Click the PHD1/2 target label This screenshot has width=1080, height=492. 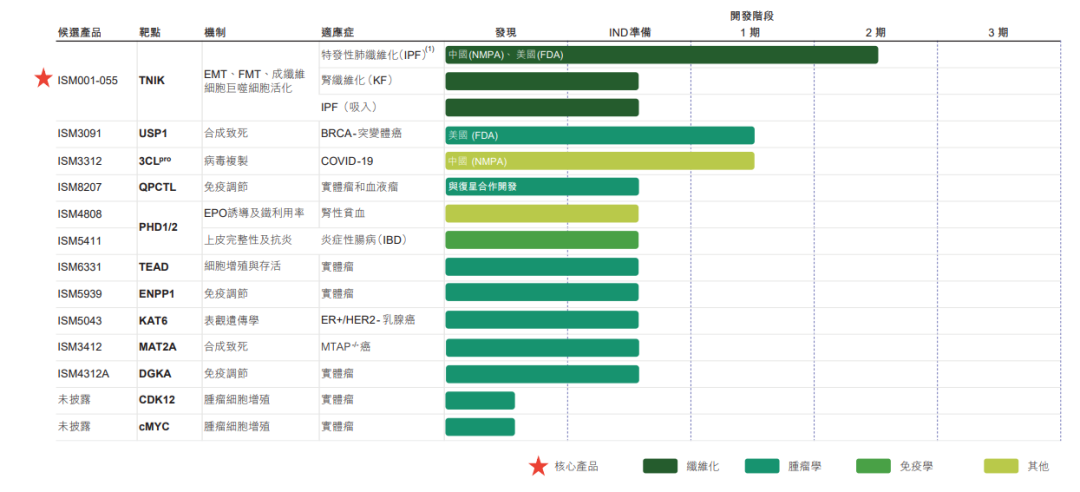(x=160, y=227)
